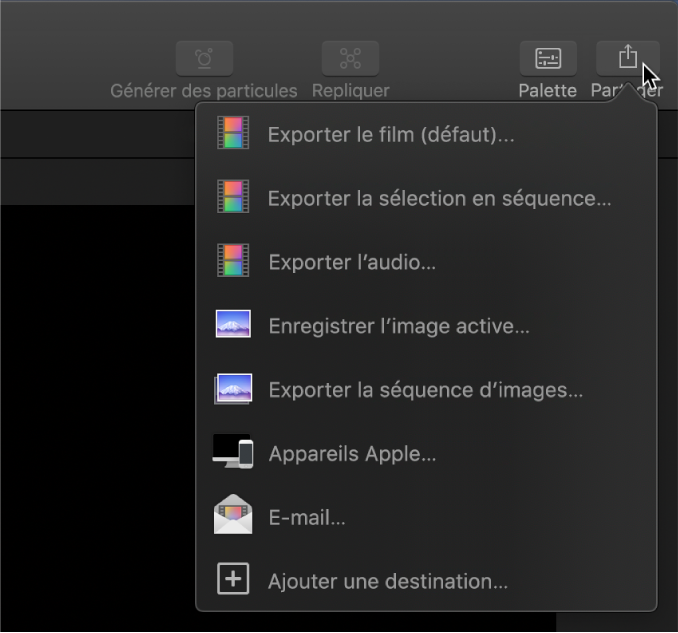Screen dimensions: 678x633
Task: Choose Exporter l'audio… from share menu
Action: pos(352,263)
